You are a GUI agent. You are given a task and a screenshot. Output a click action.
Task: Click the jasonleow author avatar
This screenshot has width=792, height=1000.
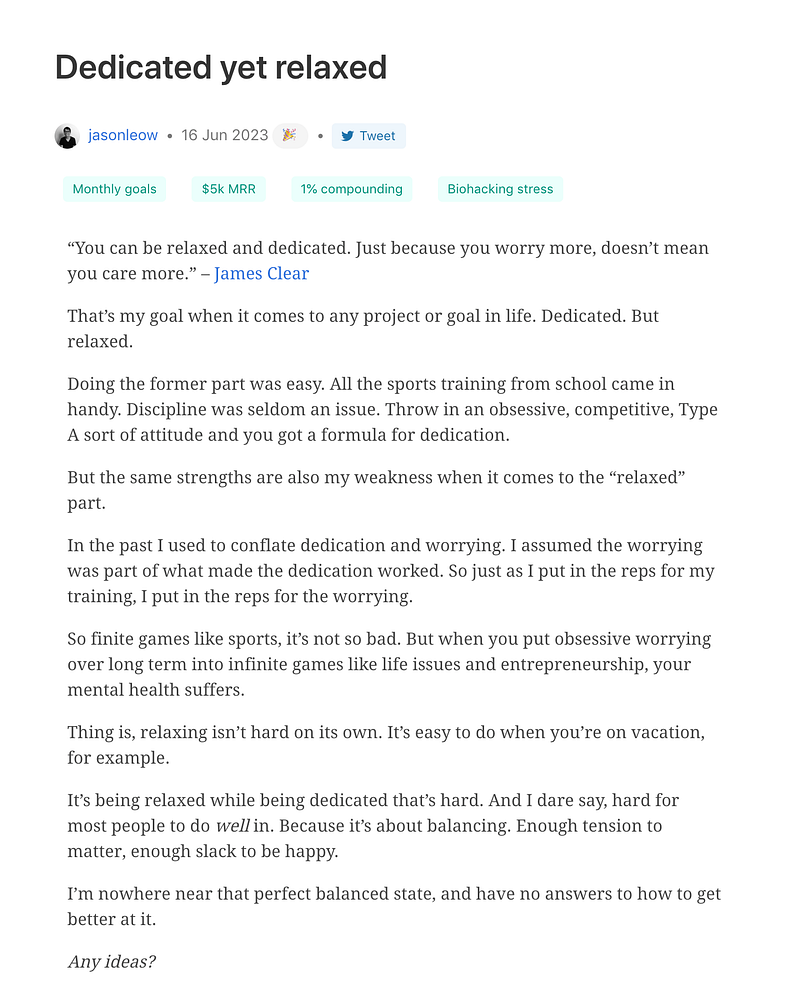click(x=67, y=136)
